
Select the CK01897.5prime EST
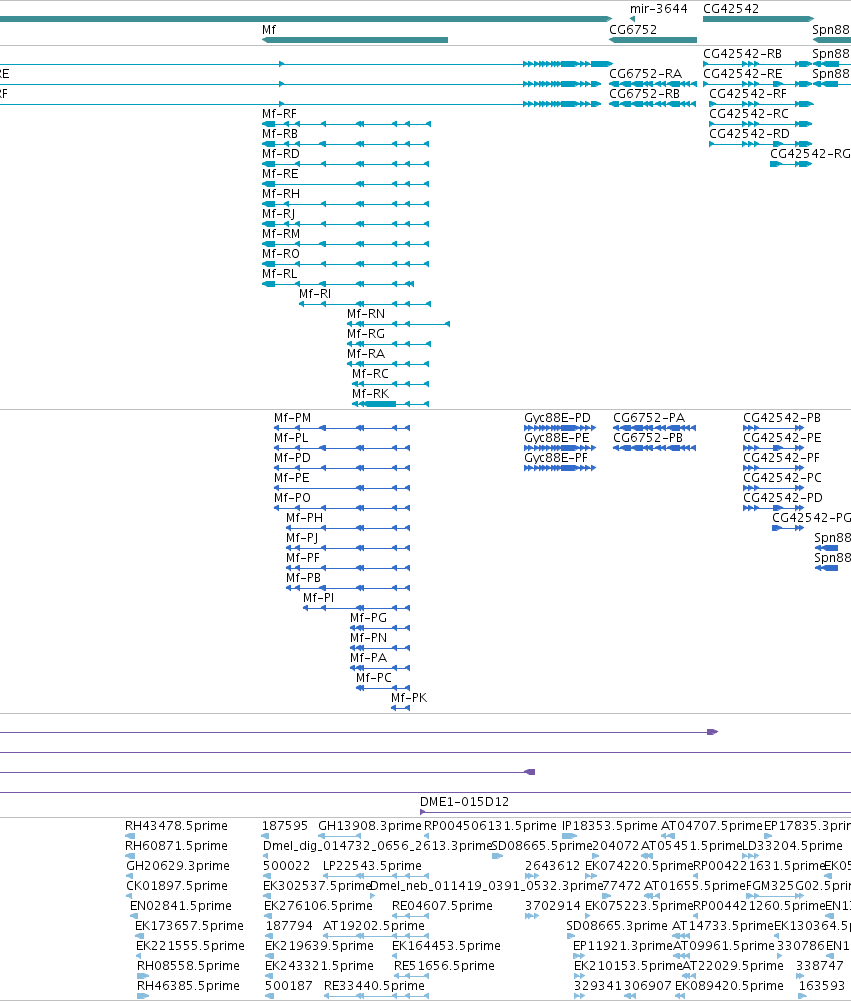[x=130, y=896]
